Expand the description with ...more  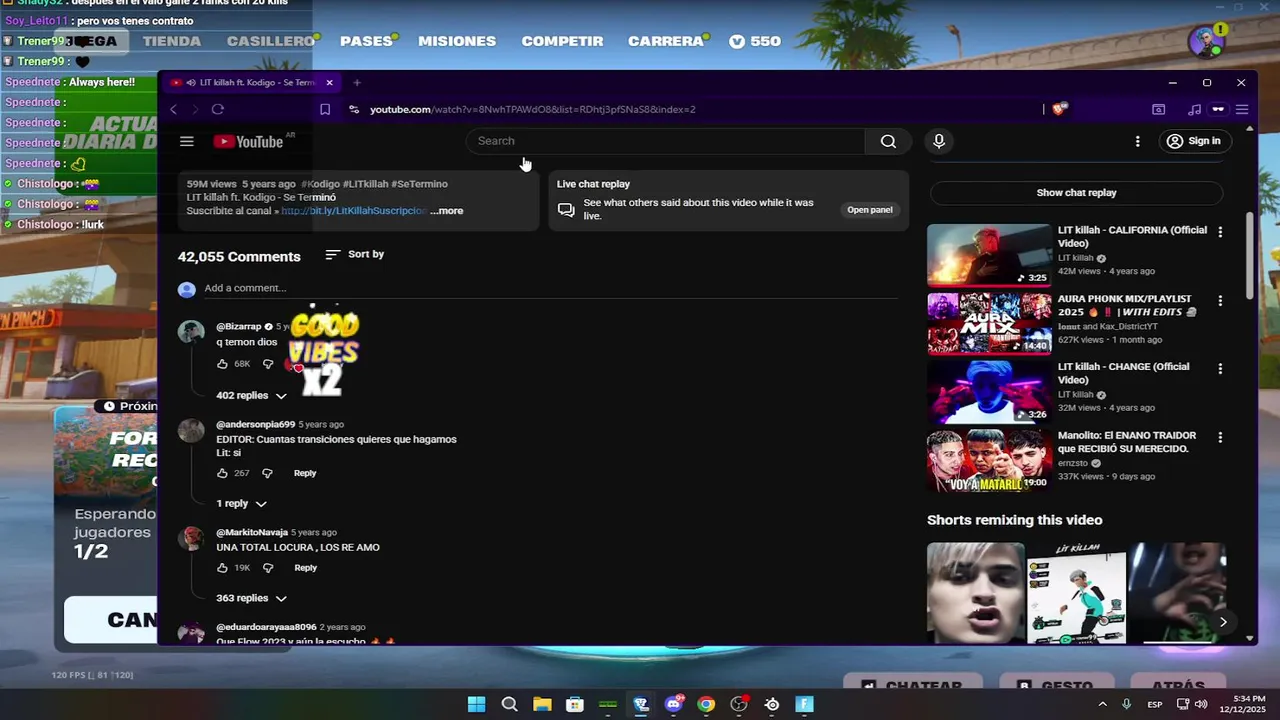point(447,211)
